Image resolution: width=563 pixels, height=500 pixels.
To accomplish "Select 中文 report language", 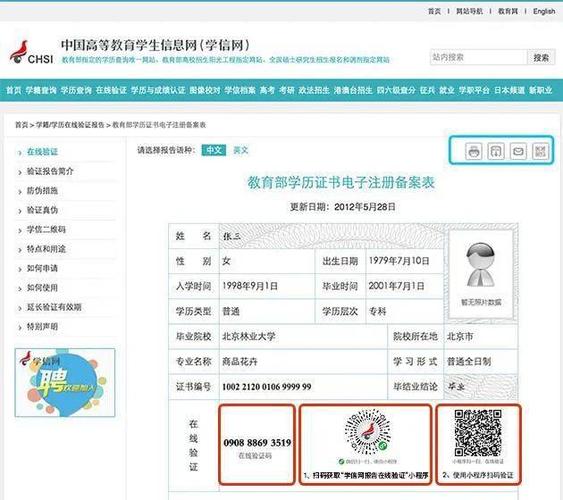I will pyautogui.click(x=214, y=150).
